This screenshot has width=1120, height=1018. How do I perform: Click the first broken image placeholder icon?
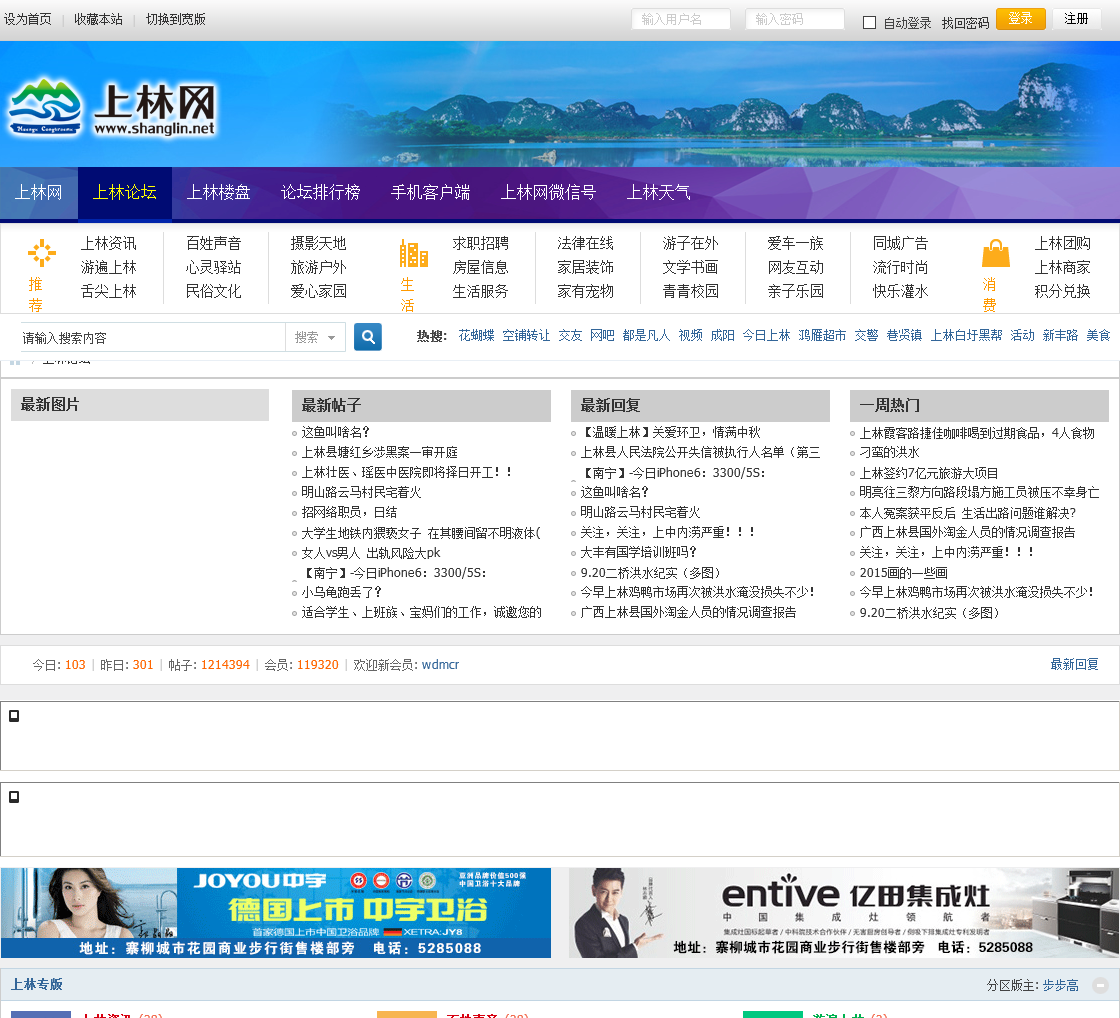point(14,716)
